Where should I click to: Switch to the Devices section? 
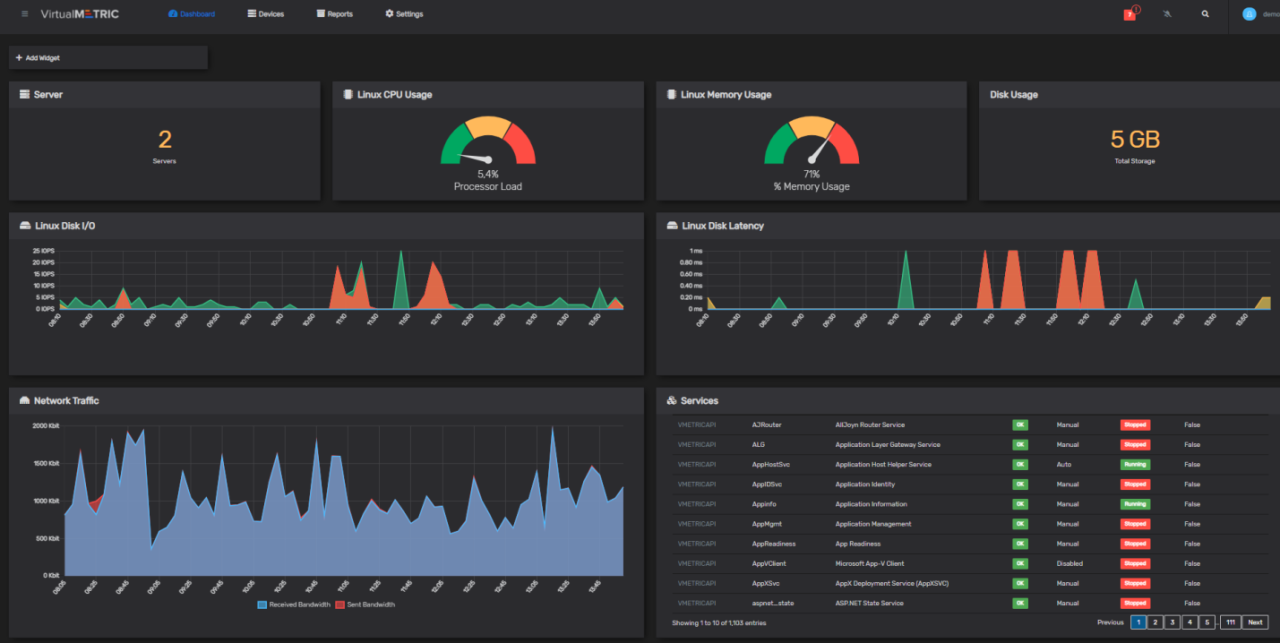pos(265,14)
